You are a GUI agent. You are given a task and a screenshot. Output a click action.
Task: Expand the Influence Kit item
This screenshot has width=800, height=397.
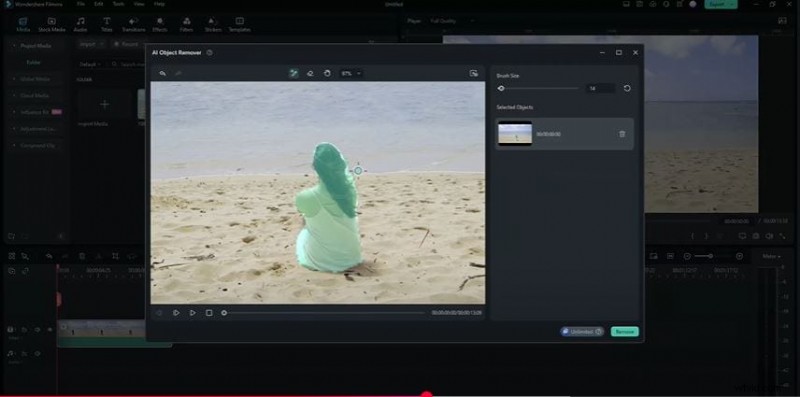(x=14, y=112)
